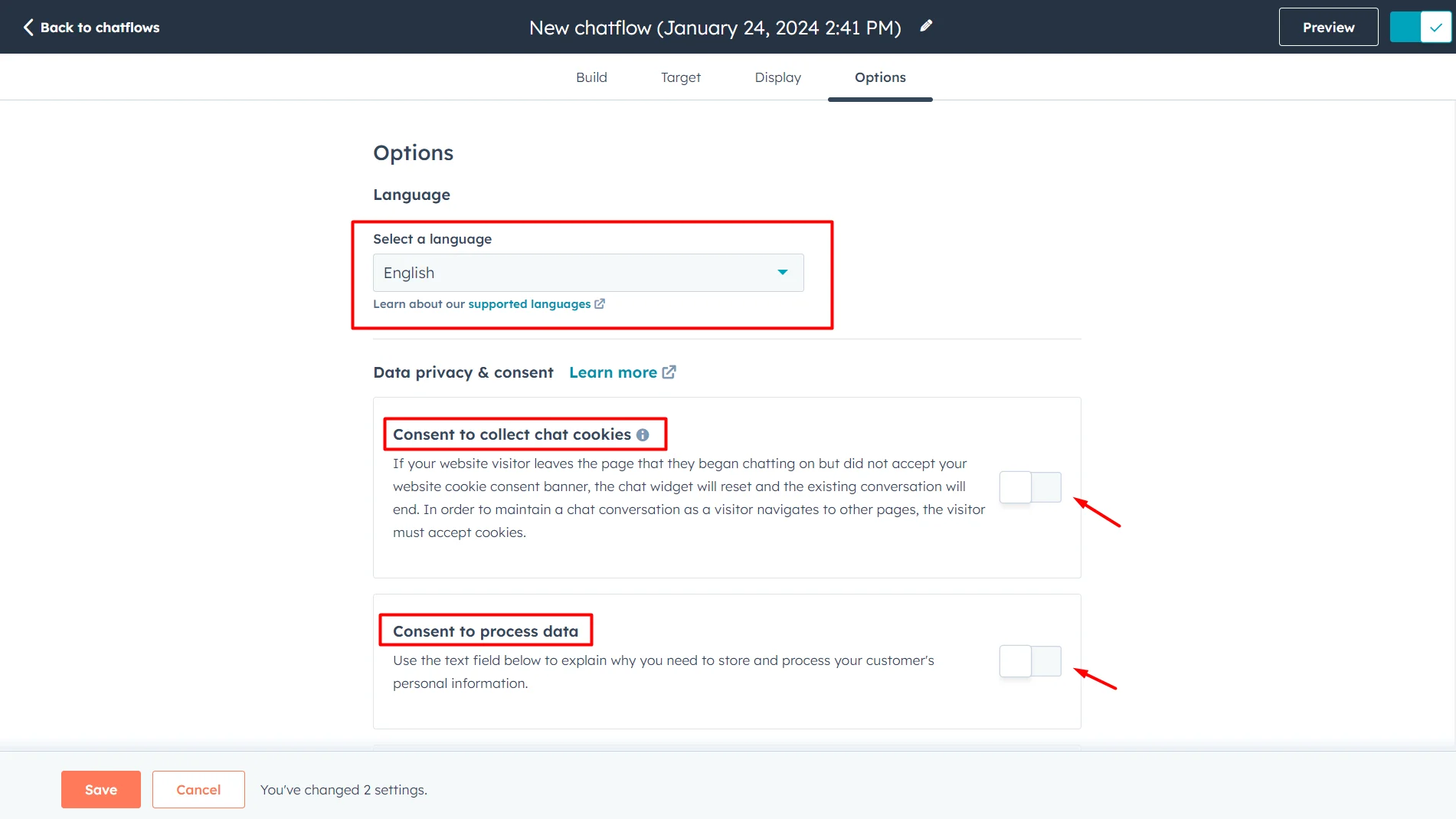Select the Options tab
This screenshot has width=1456, height=819.
pos(879,77)
